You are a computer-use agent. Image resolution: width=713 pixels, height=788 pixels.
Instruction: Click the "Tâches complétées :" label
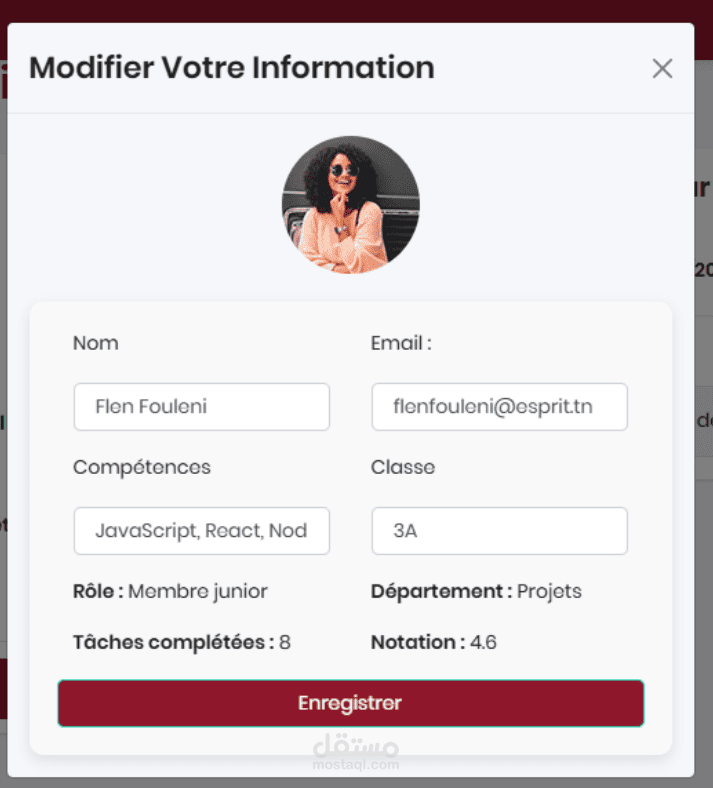click(x=173, y=642)
